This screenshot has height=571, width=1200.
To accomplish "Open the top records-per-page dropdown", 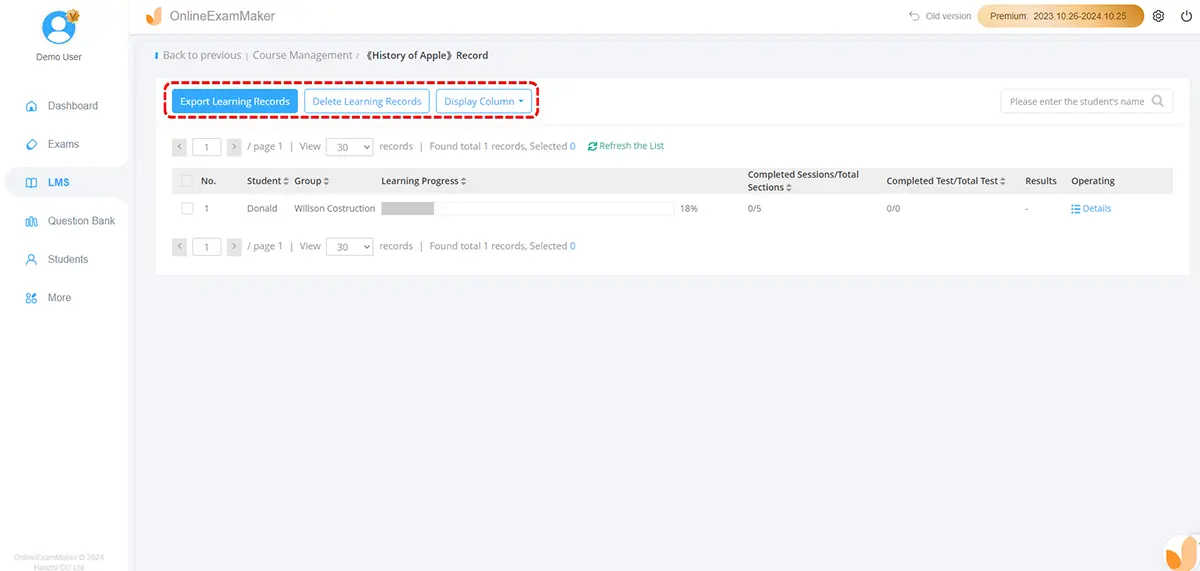I will click(349, 147).
